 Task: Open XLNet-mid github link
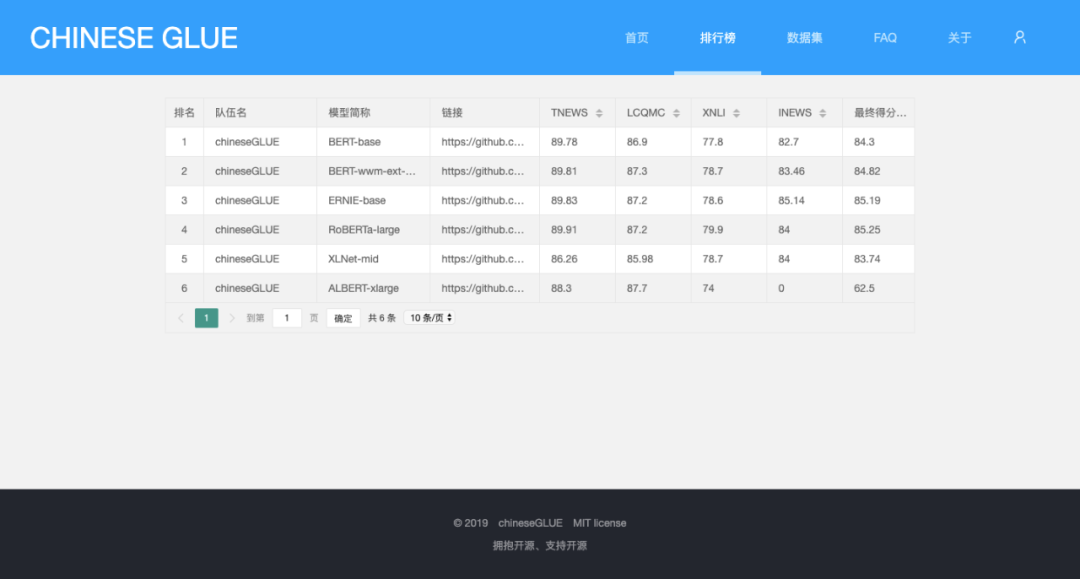click(483, 259)
